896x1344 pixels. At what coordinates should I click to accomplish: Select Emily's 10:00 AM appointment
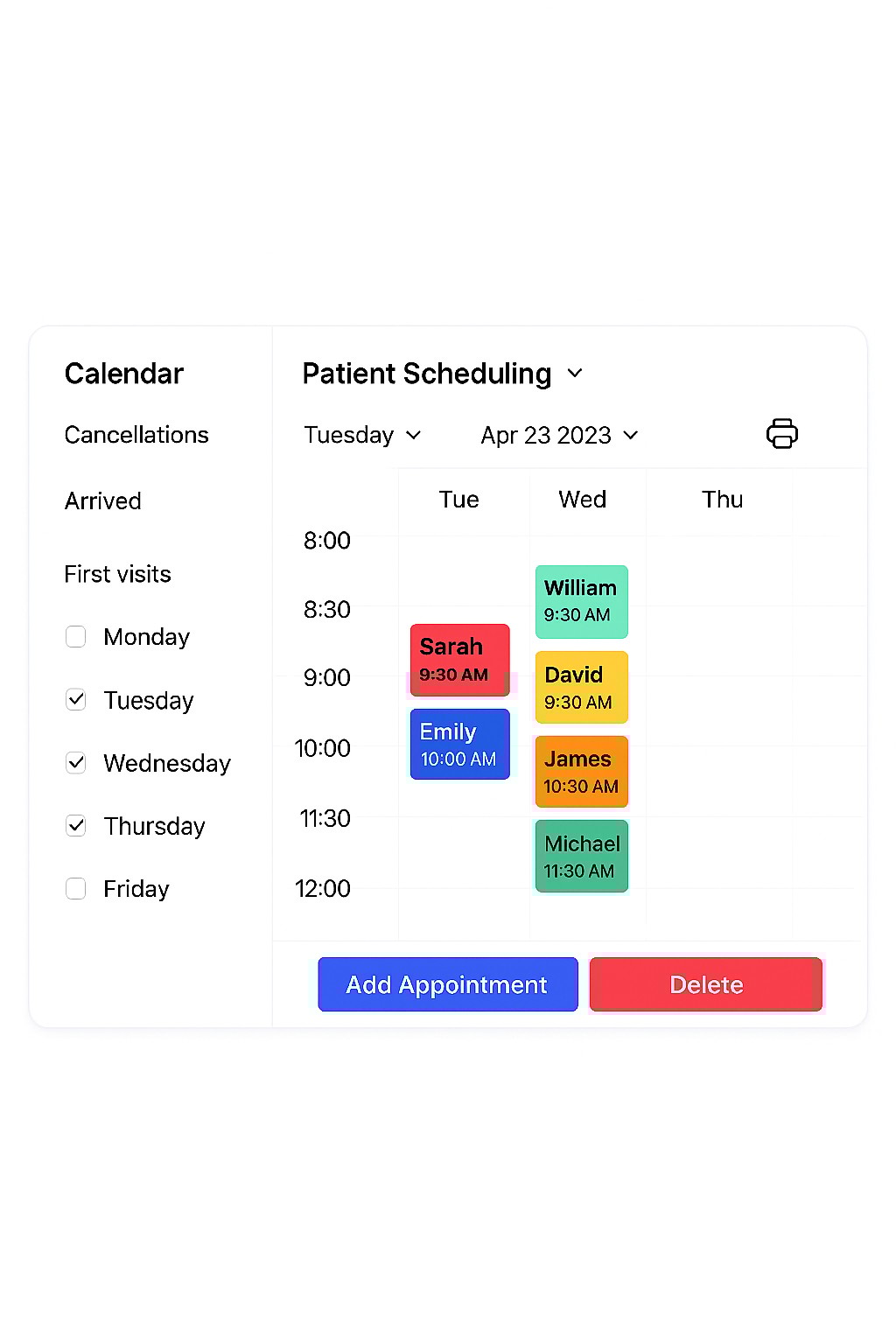(x=459, y=744)
